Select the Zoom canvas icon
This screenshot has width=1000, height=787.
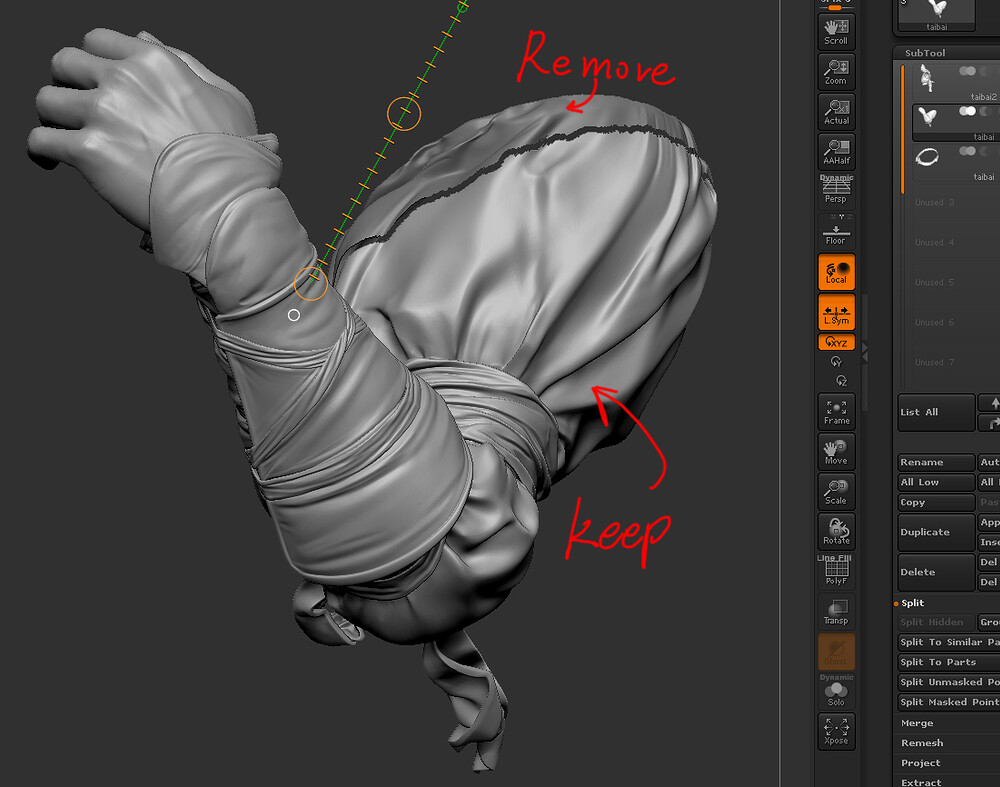[x=836, y=71]
